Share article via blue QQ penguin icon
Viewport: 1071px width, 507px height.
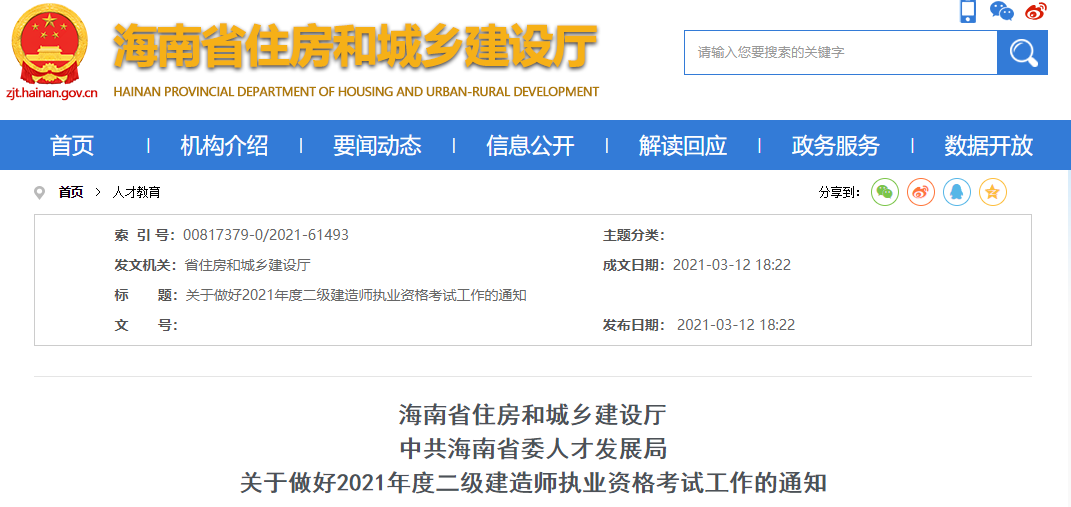coord(957,192)
